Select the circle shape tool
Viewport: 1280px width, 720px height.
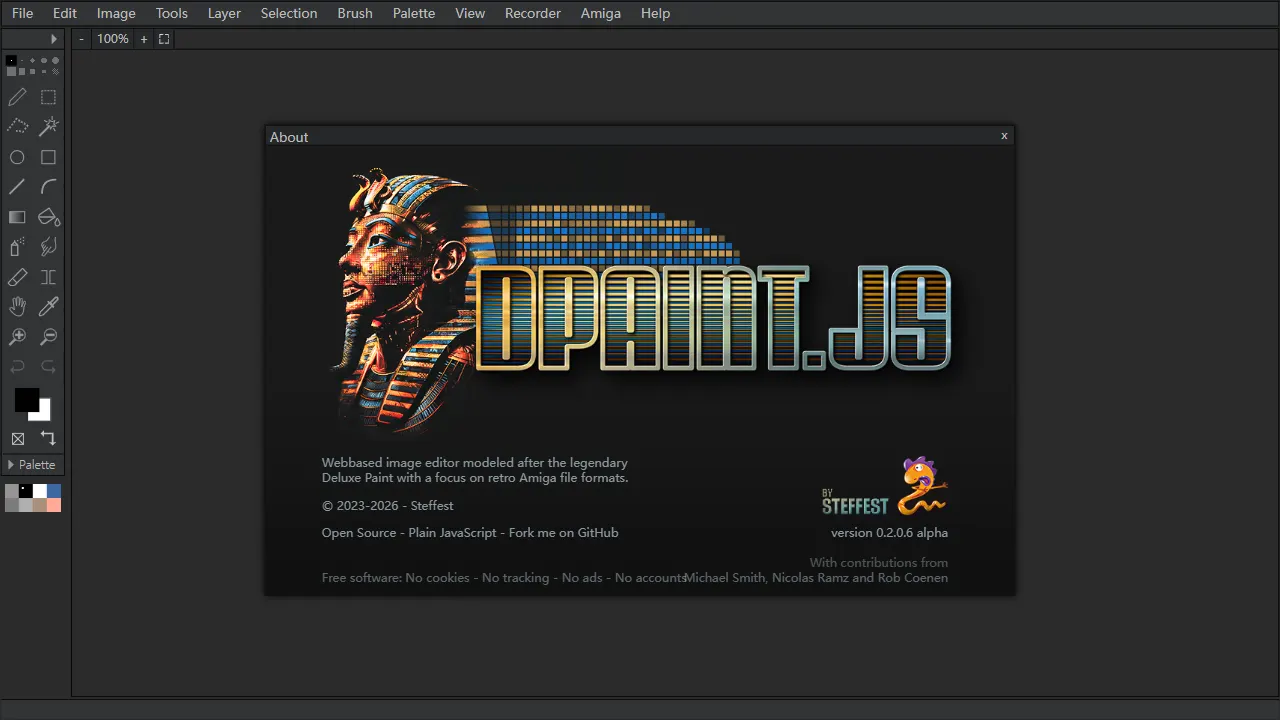[x=17, y=157]
